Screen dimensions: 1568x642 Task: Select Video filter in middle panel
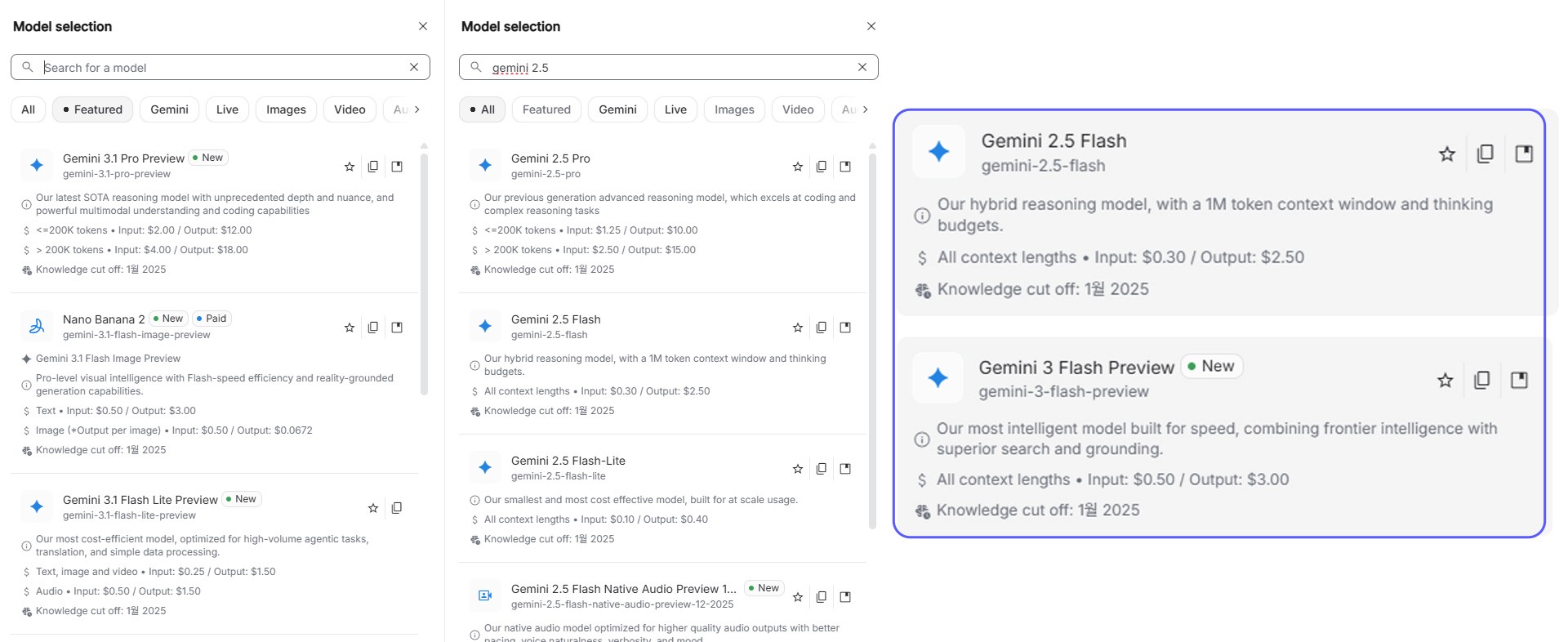click(x=798, y=109)
